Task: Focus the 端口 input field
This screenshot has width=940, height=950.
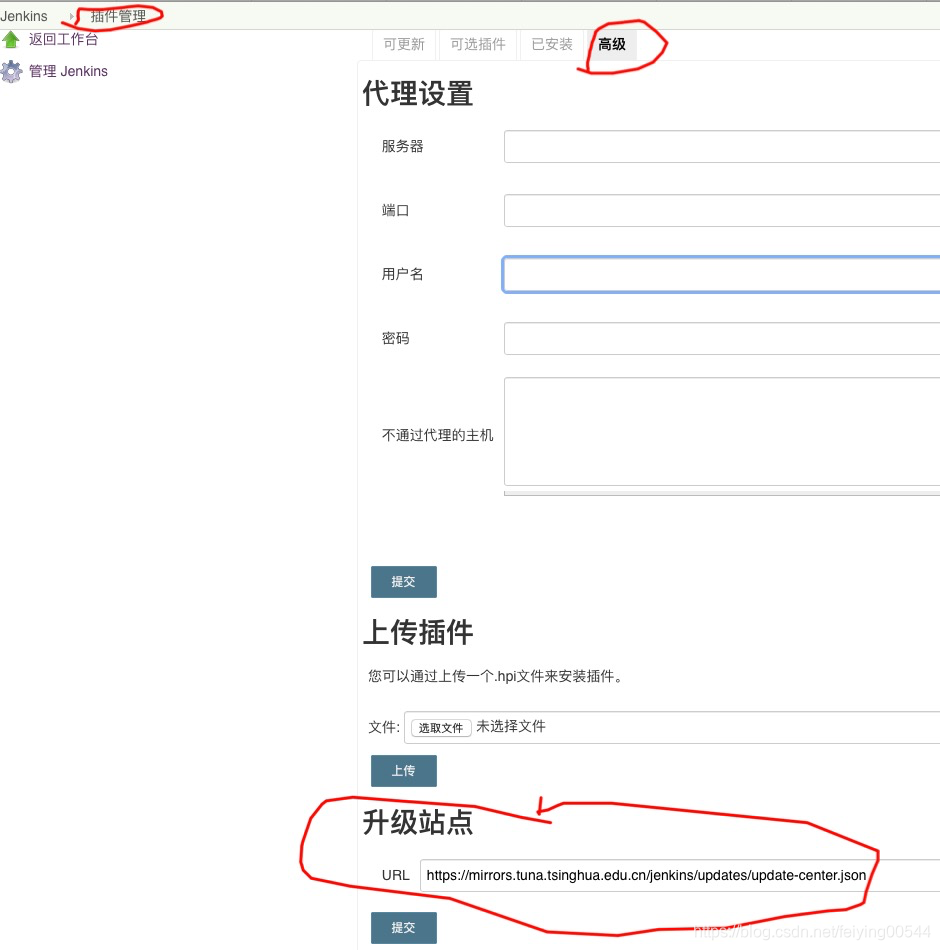Action: pos(722,210)
